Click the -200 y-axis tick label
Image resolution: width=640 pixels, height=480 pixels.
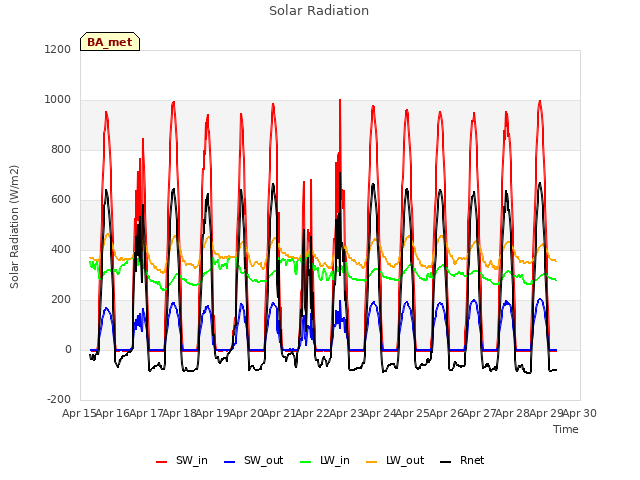59,400
